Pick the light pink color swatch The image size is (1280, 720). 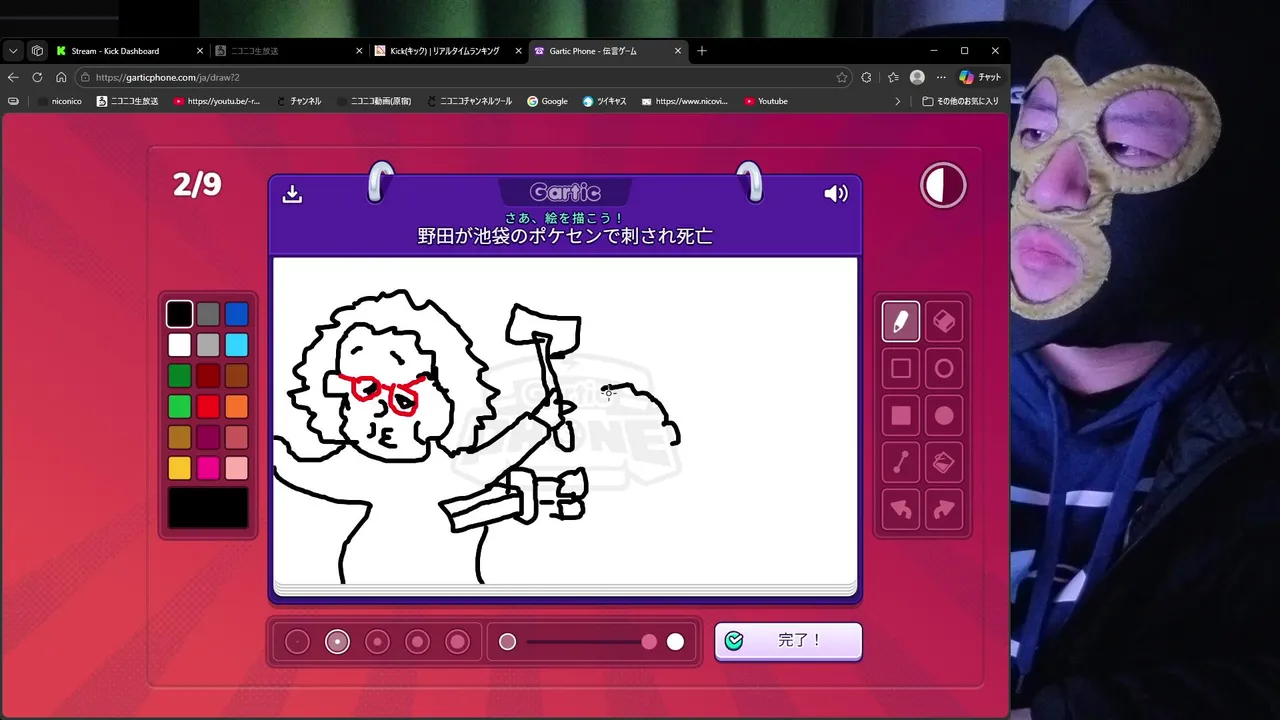(x=236, y=468)
